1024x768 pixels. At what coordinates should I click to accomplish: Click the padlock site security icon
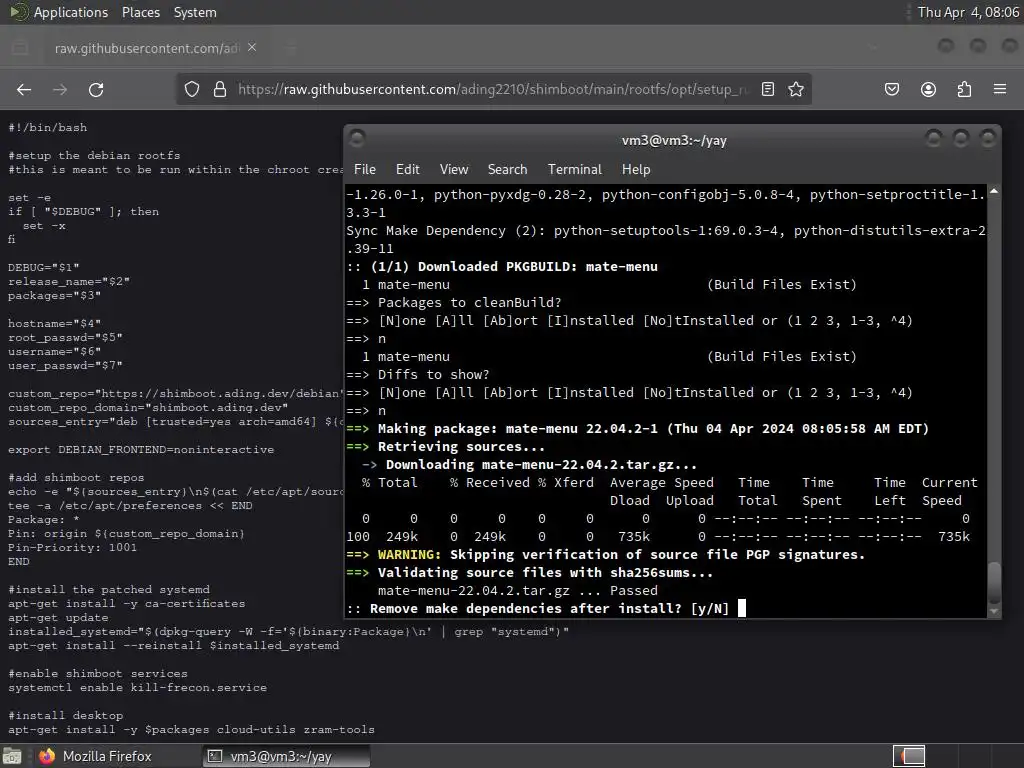coord(220,89)
